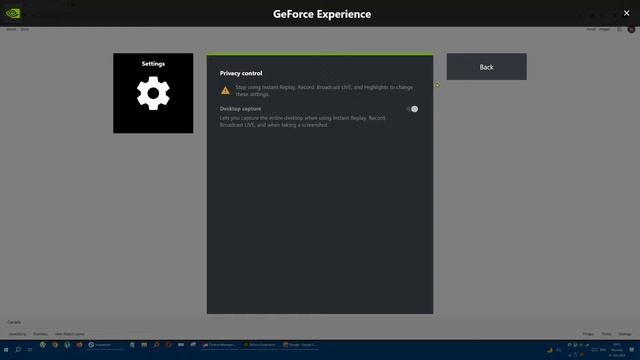640x360 pixels.
Task: Open the Settings gear tile
Action: 153,93
